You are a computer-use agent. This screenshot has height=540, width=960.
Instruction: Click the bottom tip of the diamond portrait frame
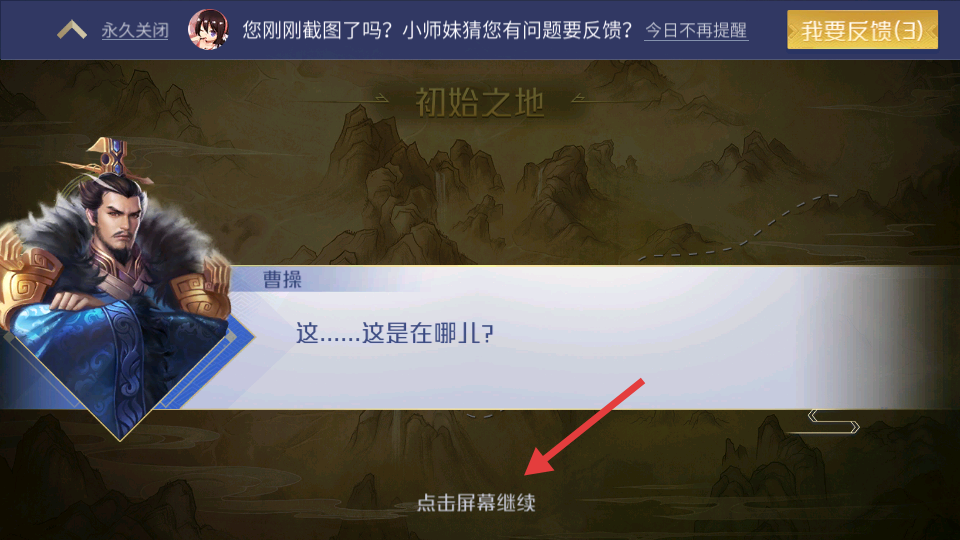(120, 436)
